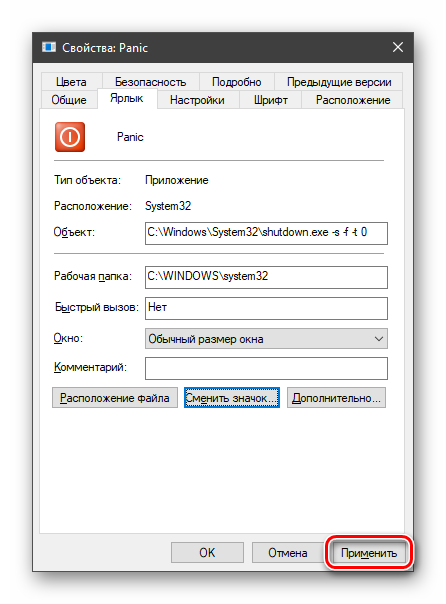
Task: Open the Окно window size dropdown
Action: coord(266,339)
